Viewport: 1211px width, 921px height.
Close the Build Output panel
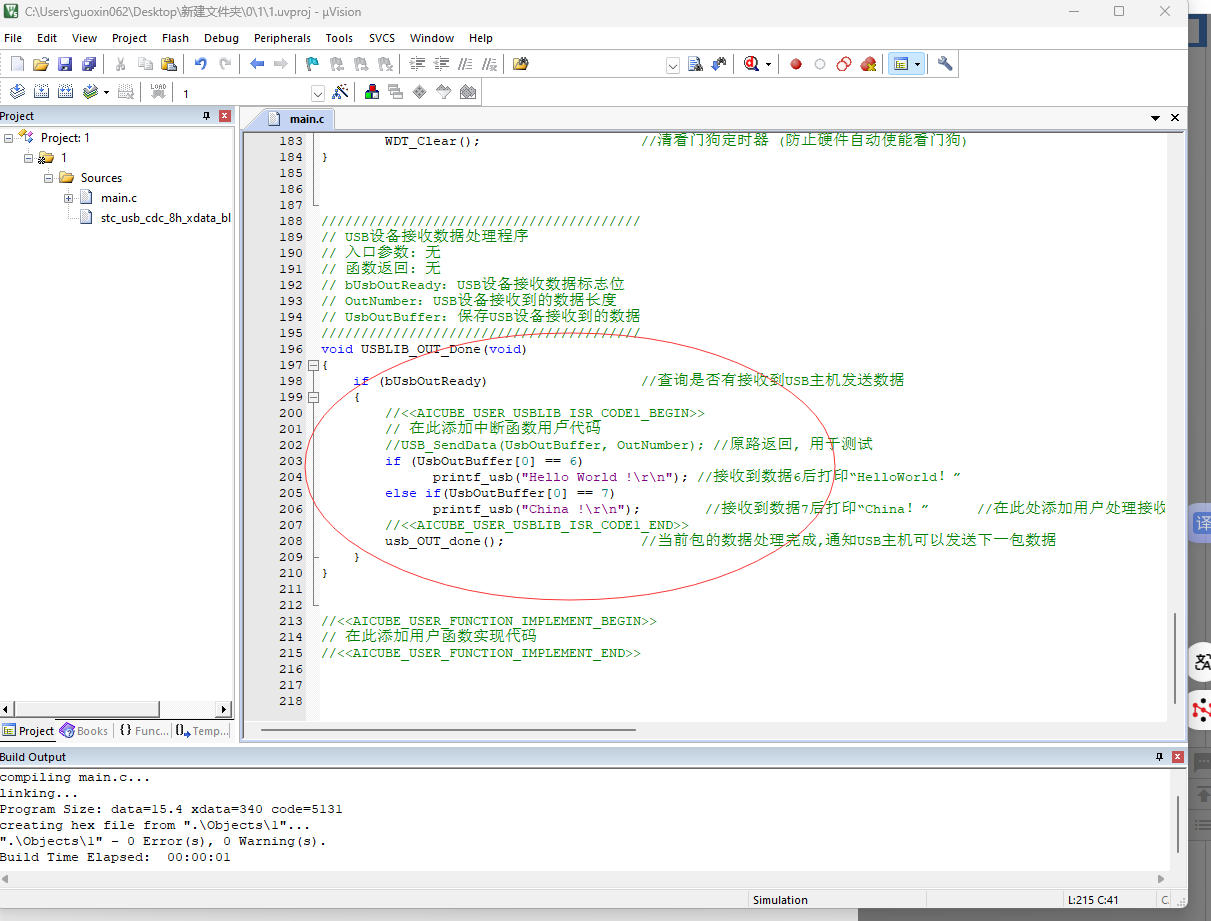[1178, 757]
